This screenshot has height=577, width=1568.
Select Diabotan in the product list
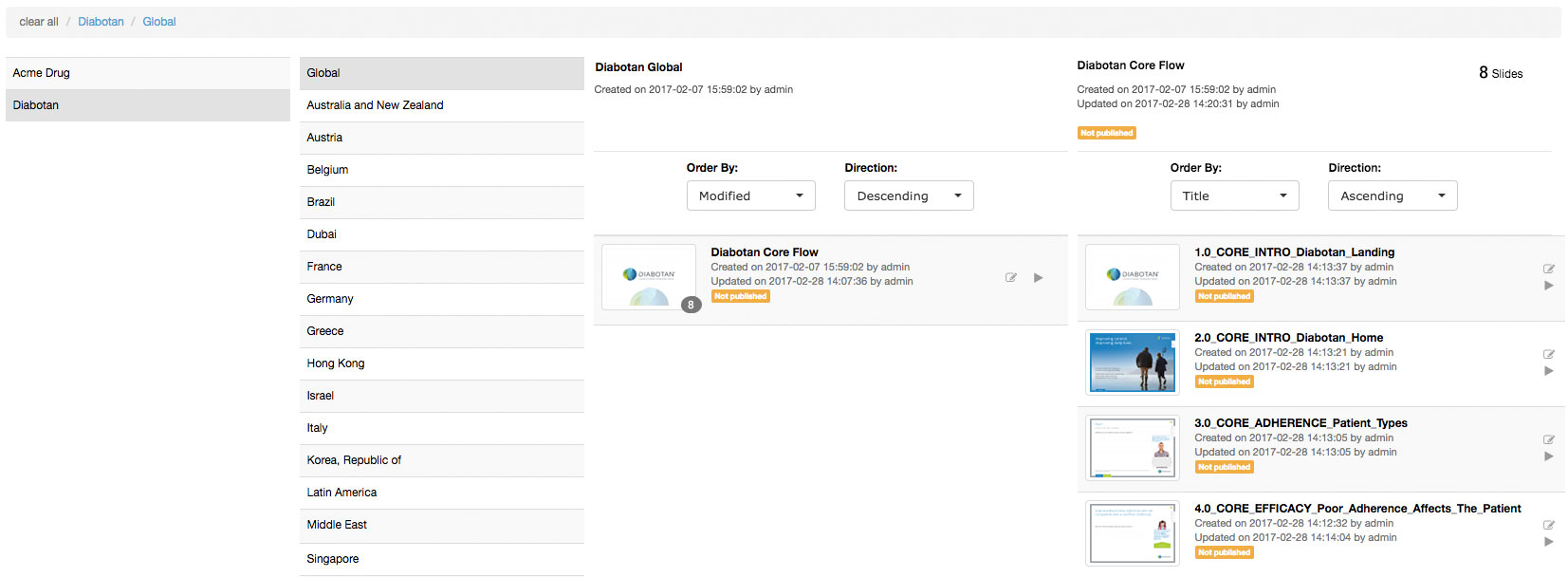click(148, 105)
